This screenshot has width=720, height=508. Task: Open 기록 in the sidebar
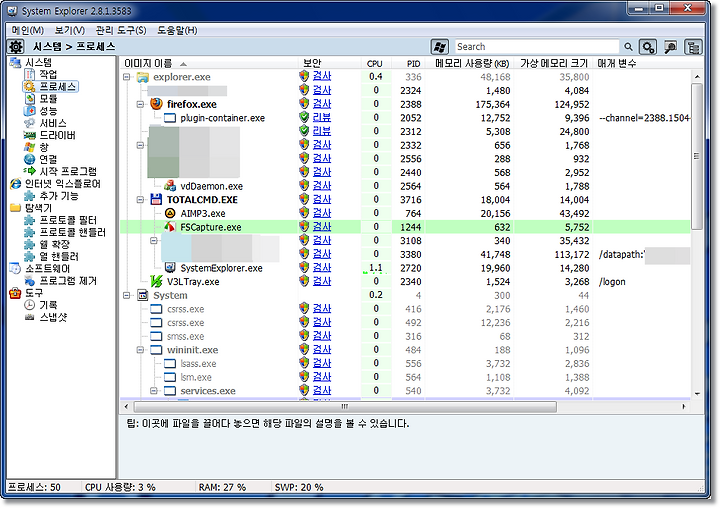[48, 305]
